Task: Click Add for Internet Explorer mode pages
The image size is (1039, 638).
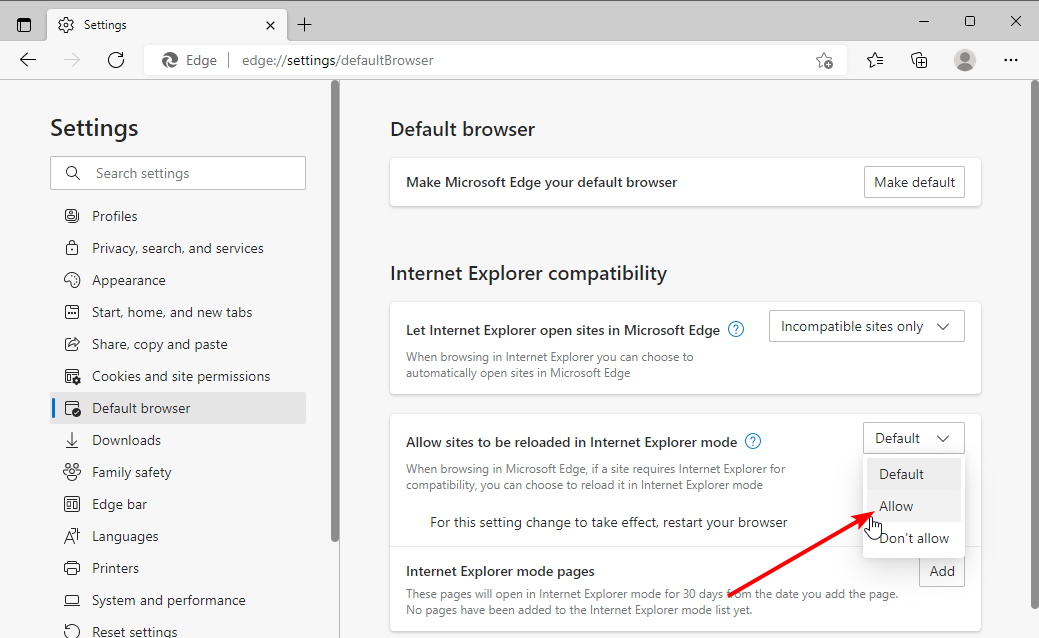Action: [942, 571]
